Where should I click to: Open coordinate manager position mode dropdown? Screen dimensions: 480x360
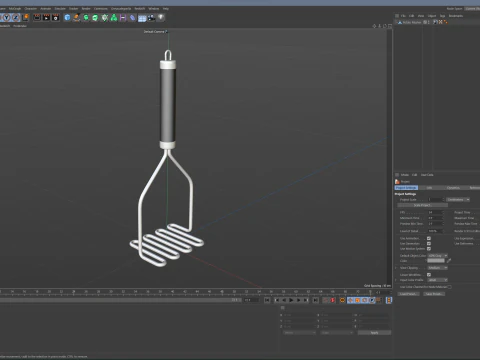tap(299, 333)
